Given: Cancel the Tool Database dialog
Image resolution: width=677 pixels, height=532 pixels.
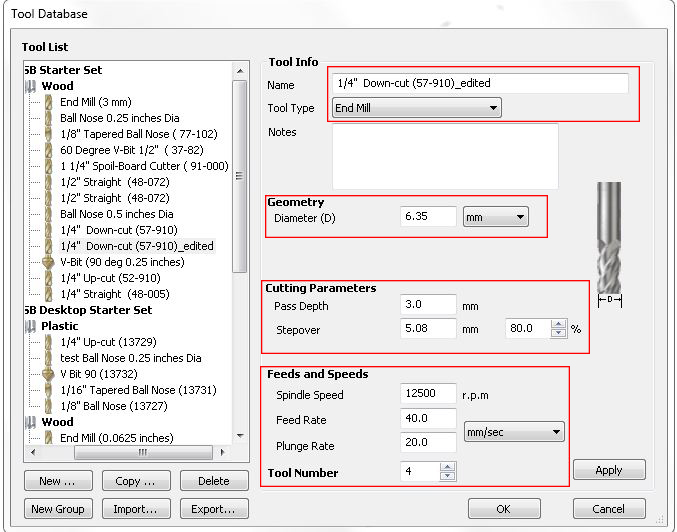Looking at the screenshot, I should [609, 509].
